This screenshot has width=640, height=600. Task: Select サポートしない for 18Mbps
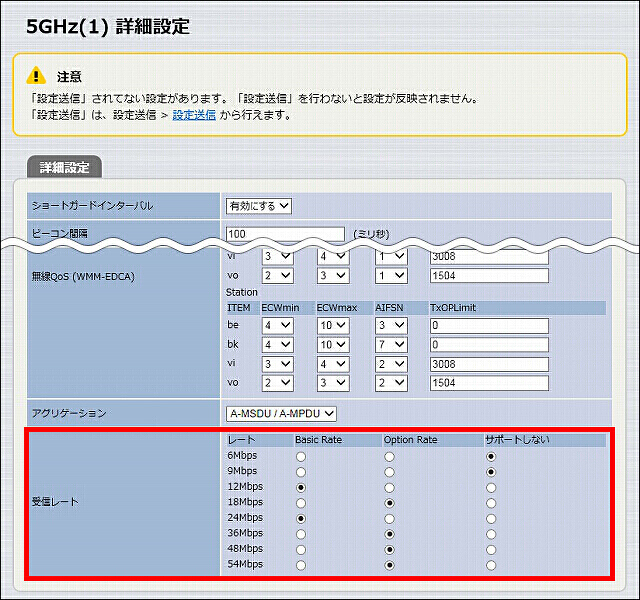tap(491, 503)
